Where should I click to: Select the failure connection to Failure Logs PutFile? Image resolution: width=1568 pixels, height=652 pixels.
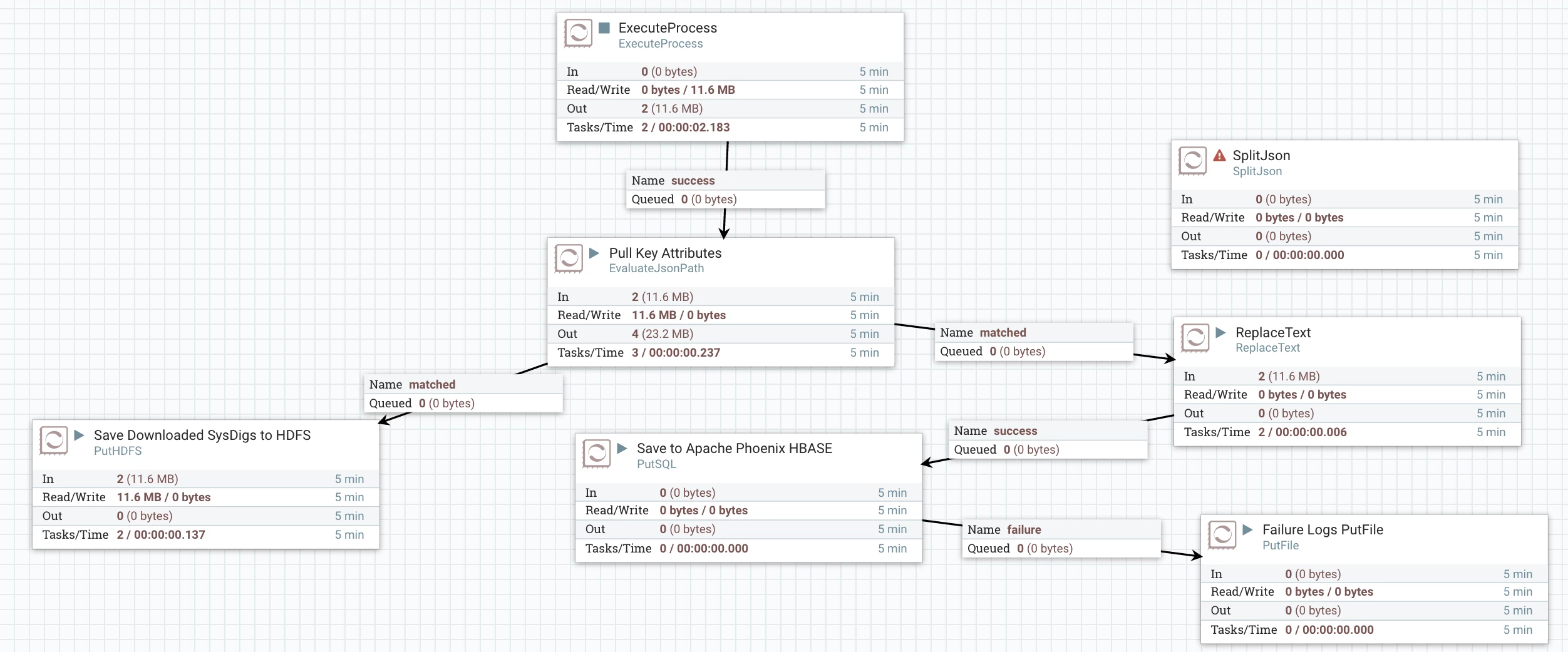click(x=1061, y=539)
